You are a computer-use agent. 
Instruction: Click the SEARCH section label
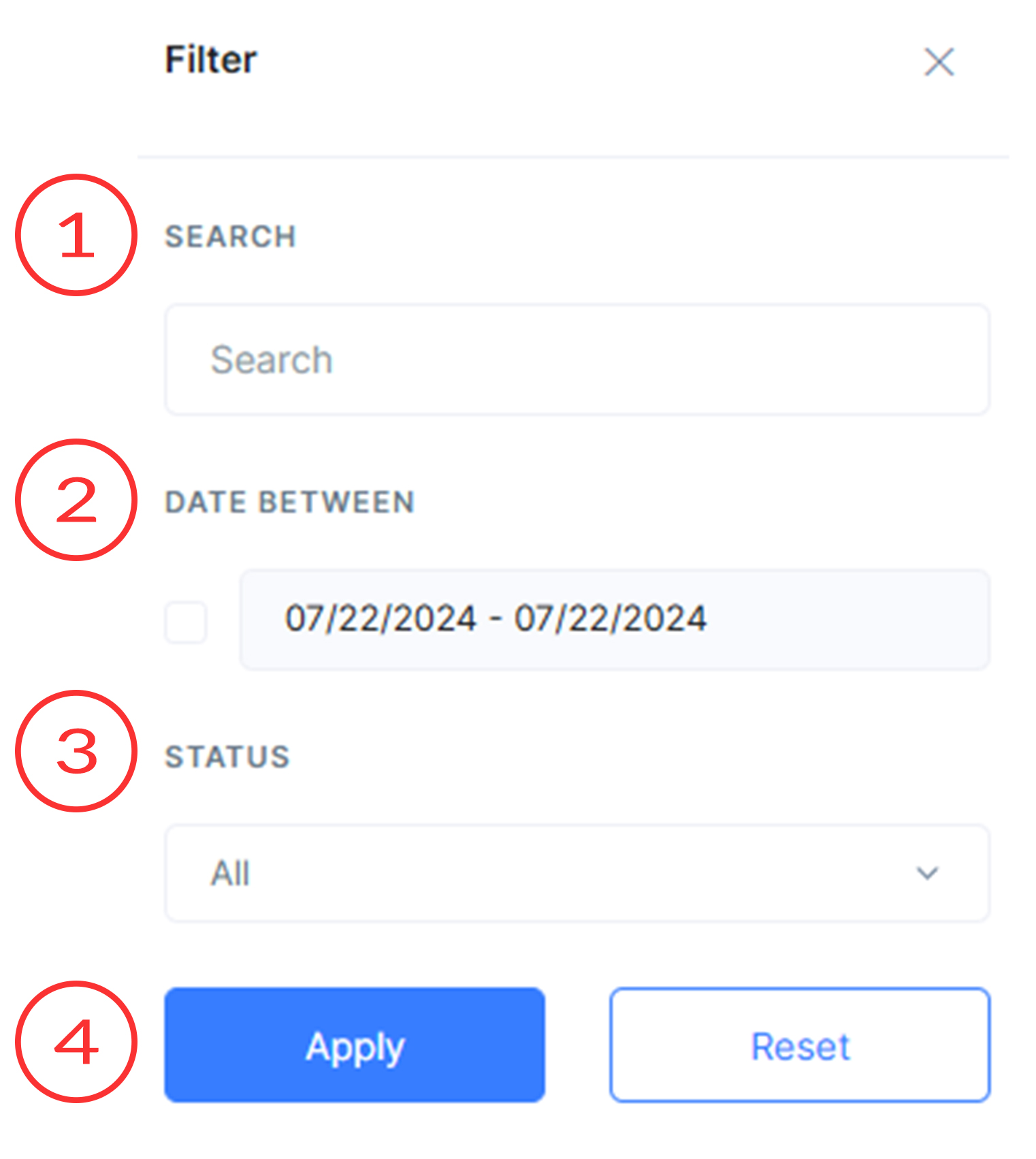tap(231, 237)
